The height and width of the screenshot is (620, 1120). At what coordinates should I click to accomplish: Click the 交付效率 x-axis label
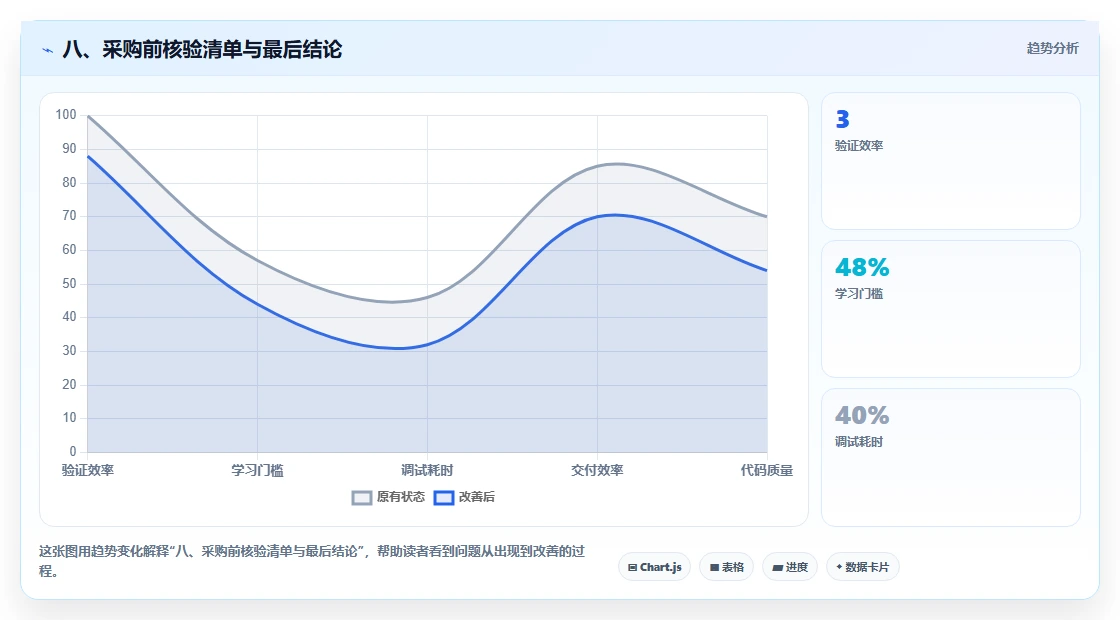pyautogui.click(x=597, y=471)
